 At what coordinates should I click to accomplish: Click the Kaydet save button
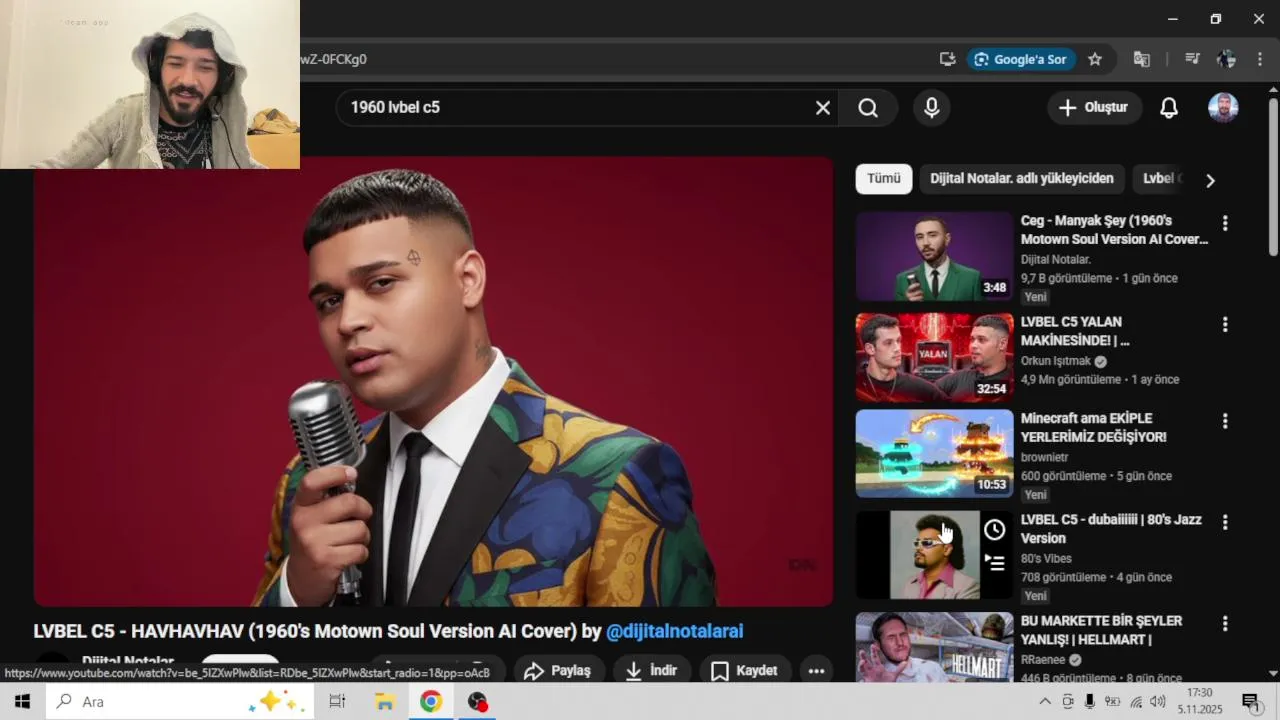(x=745, y=671)
